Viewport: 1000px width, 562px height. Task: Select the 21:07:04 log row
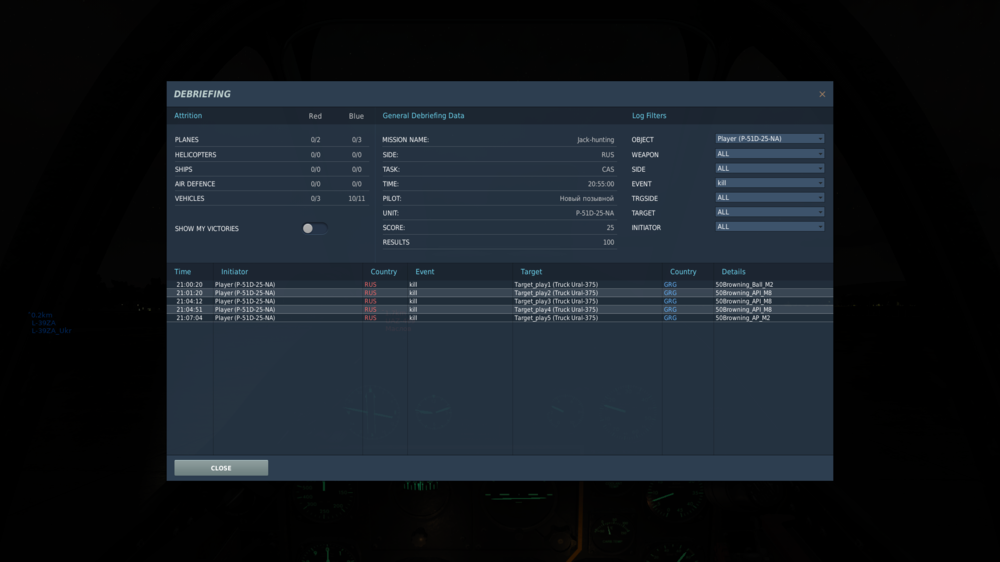(x=499, y=318)
